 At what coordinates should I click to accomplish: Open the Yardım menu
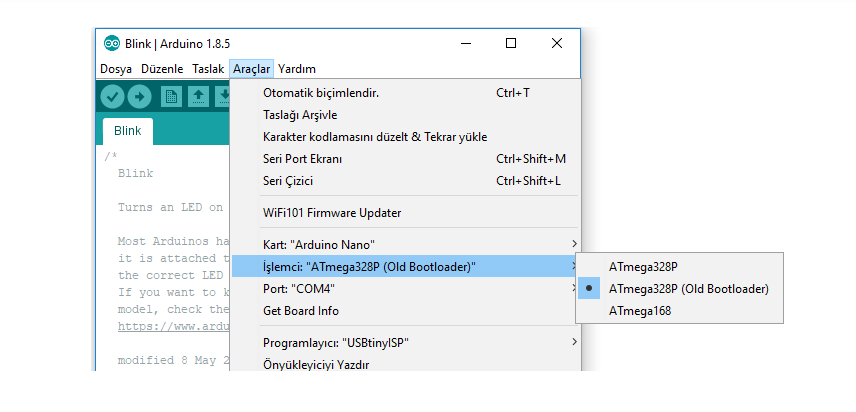[x=297, y=69]
